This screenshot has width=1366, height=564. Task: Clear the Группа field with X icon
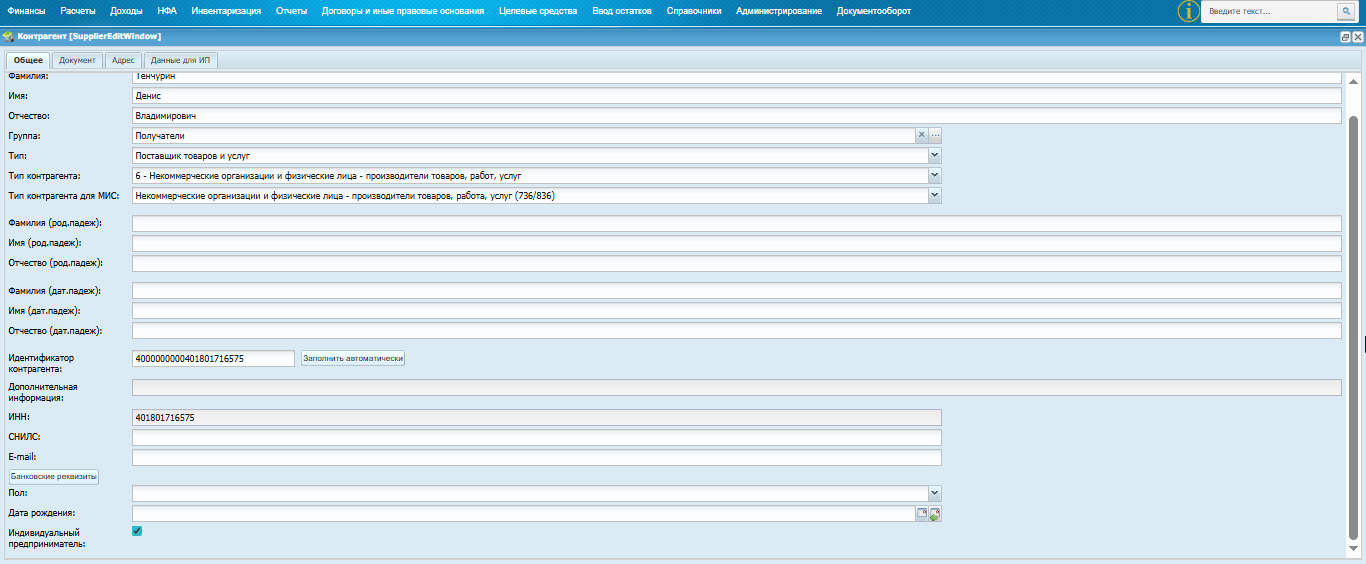[922, 135]
